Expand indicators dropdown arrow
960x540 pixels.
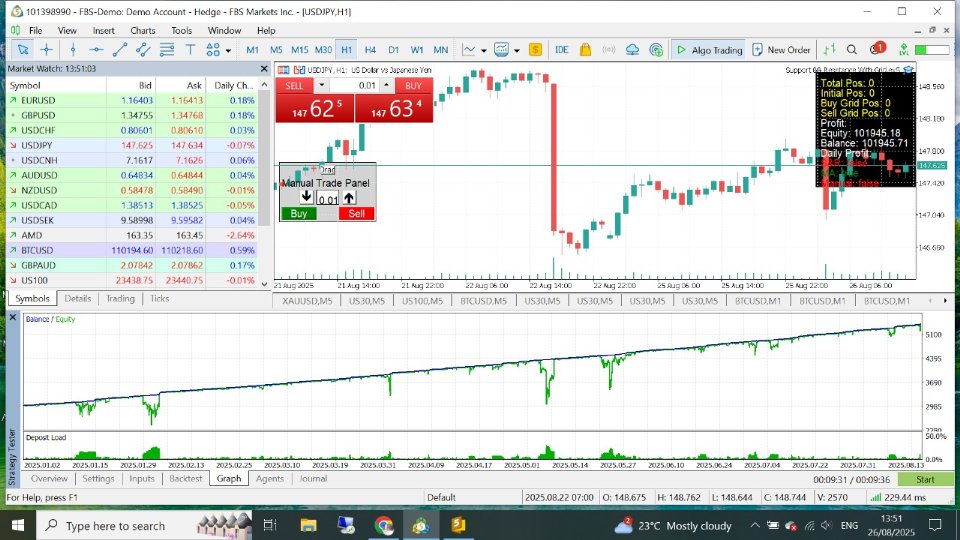tap(517, 51)
